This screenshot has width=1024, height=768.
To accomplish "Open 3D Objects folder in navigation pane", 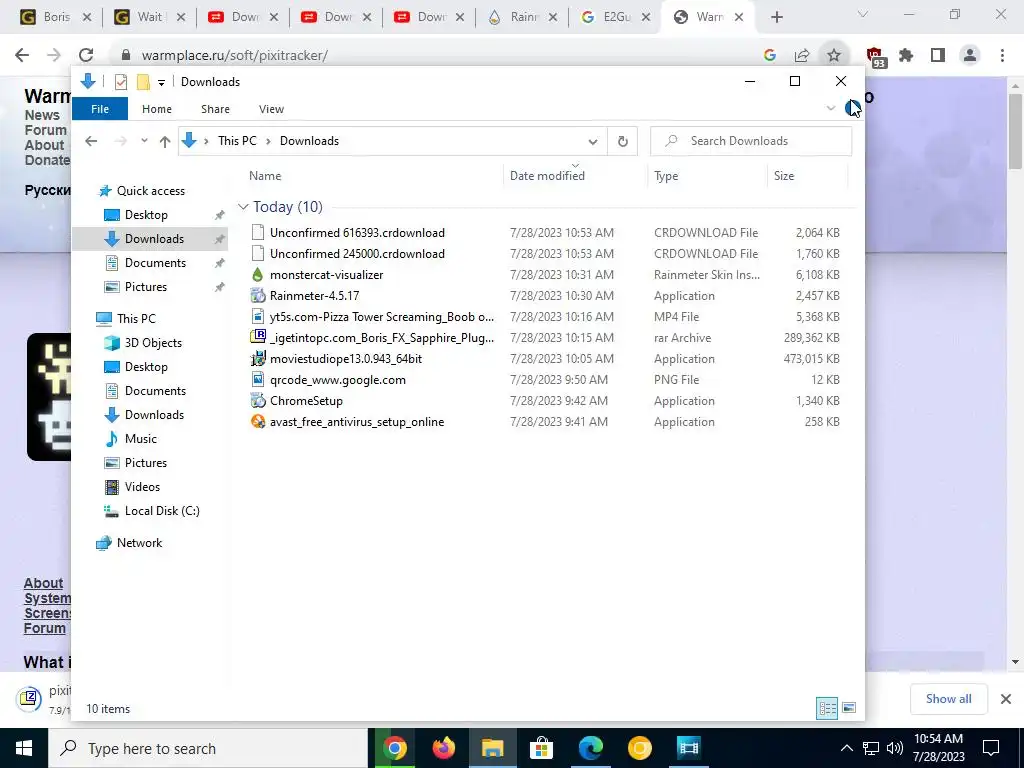I will 153,343.
